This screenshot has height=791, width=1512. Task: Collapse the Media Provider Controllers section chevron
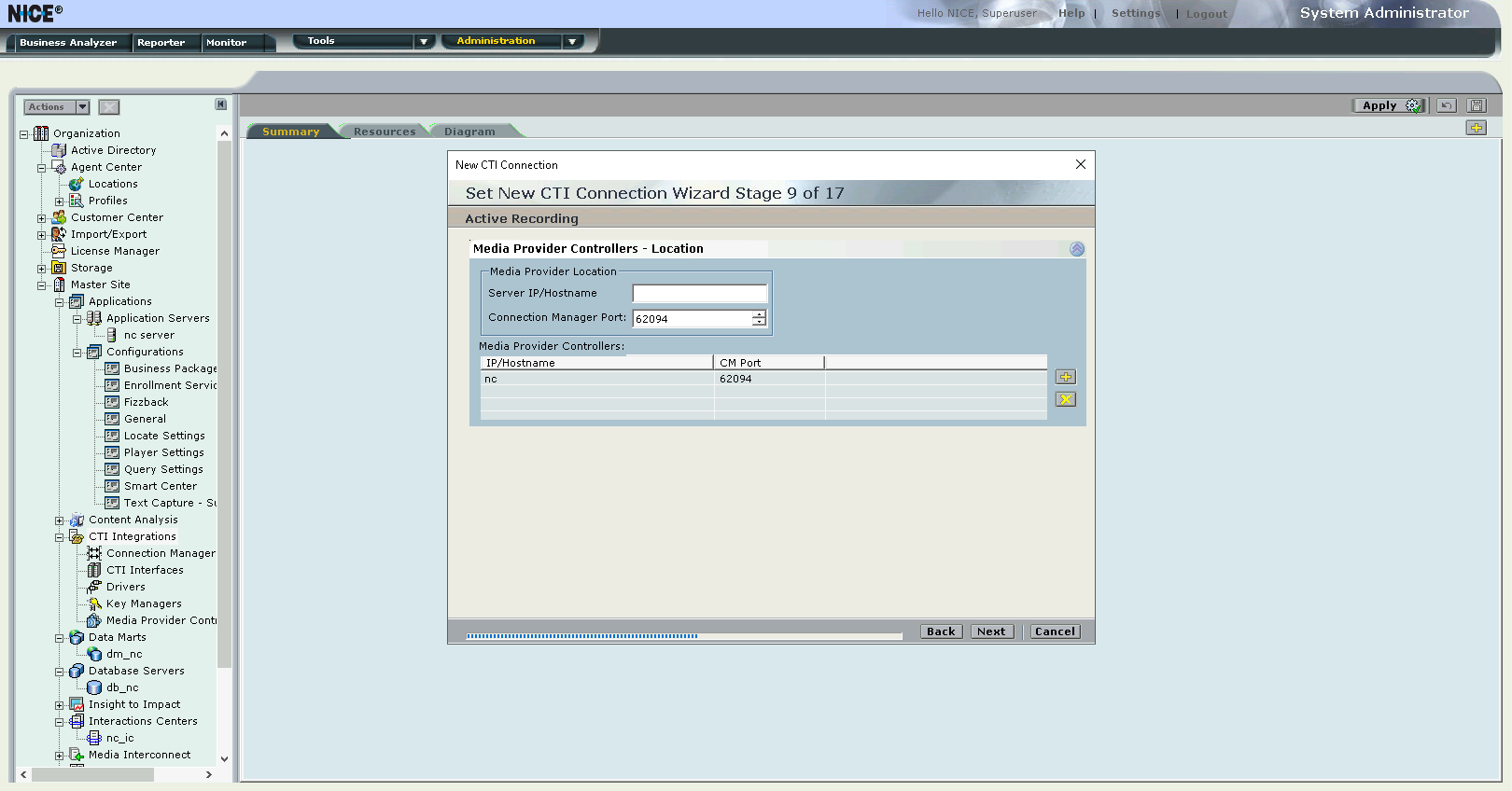click(x=1077, y=249)
